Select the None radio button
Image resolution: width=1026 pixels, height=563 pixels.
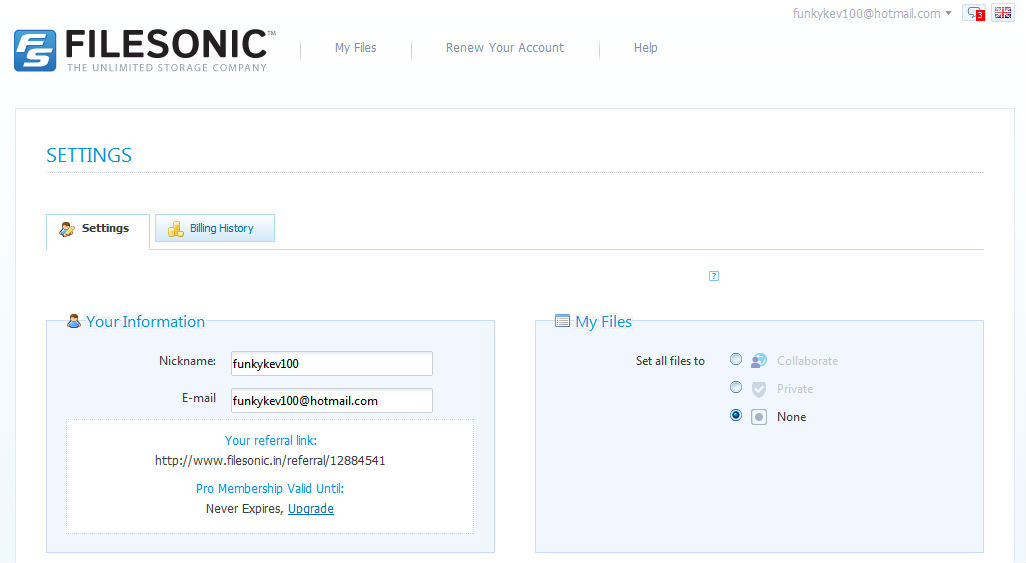(x=736, y=416)
